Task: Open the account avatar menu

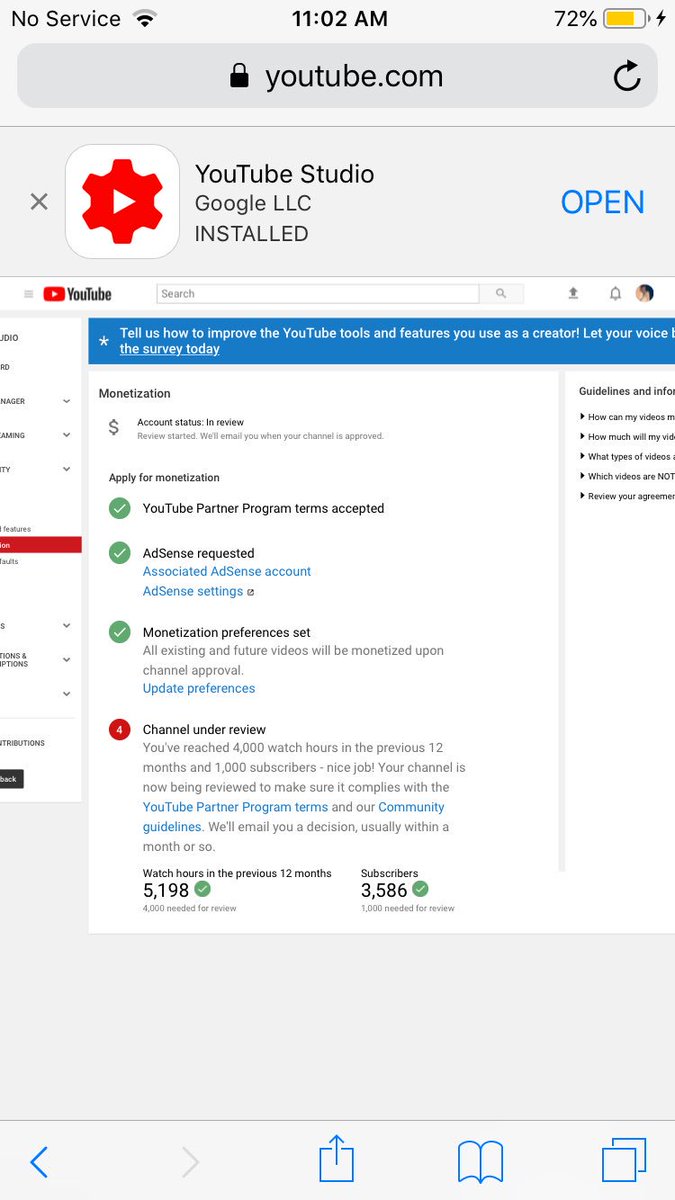Action: [x=645, y=293]
